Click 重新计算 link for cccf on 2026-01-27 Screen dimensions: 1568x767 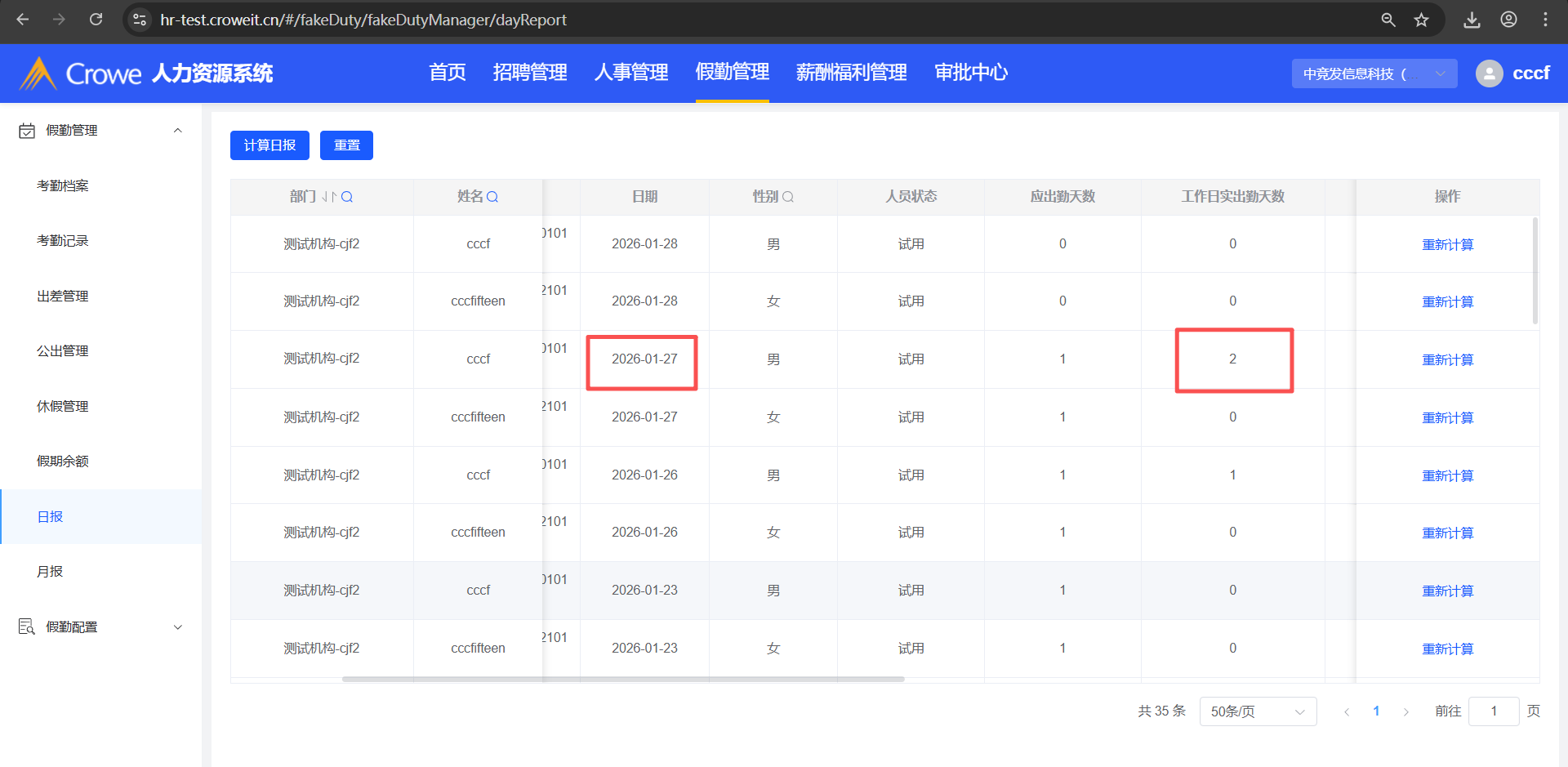[x=1447, y=359]
